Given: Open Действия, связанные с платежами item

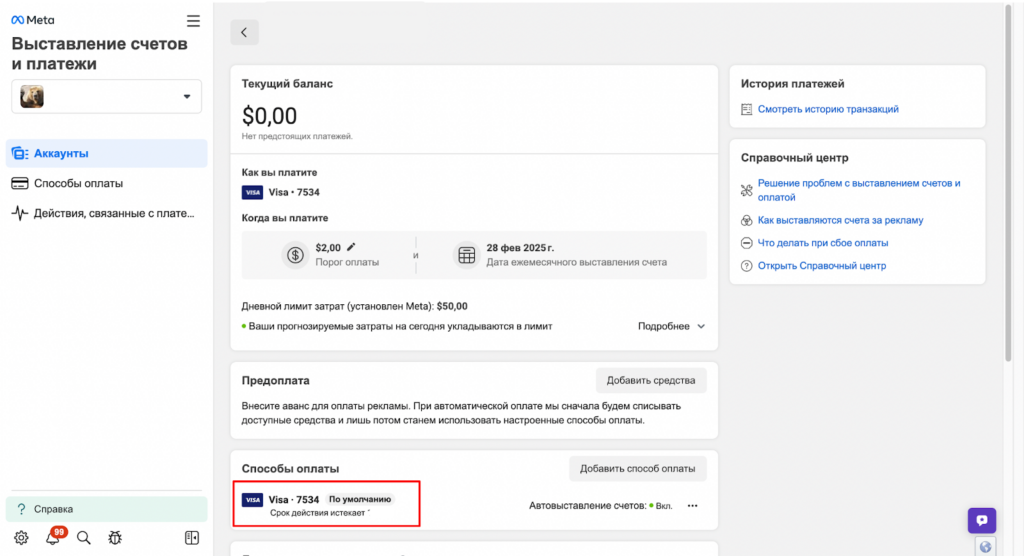Looking at the screenshot, I should [x=106, y=214].
